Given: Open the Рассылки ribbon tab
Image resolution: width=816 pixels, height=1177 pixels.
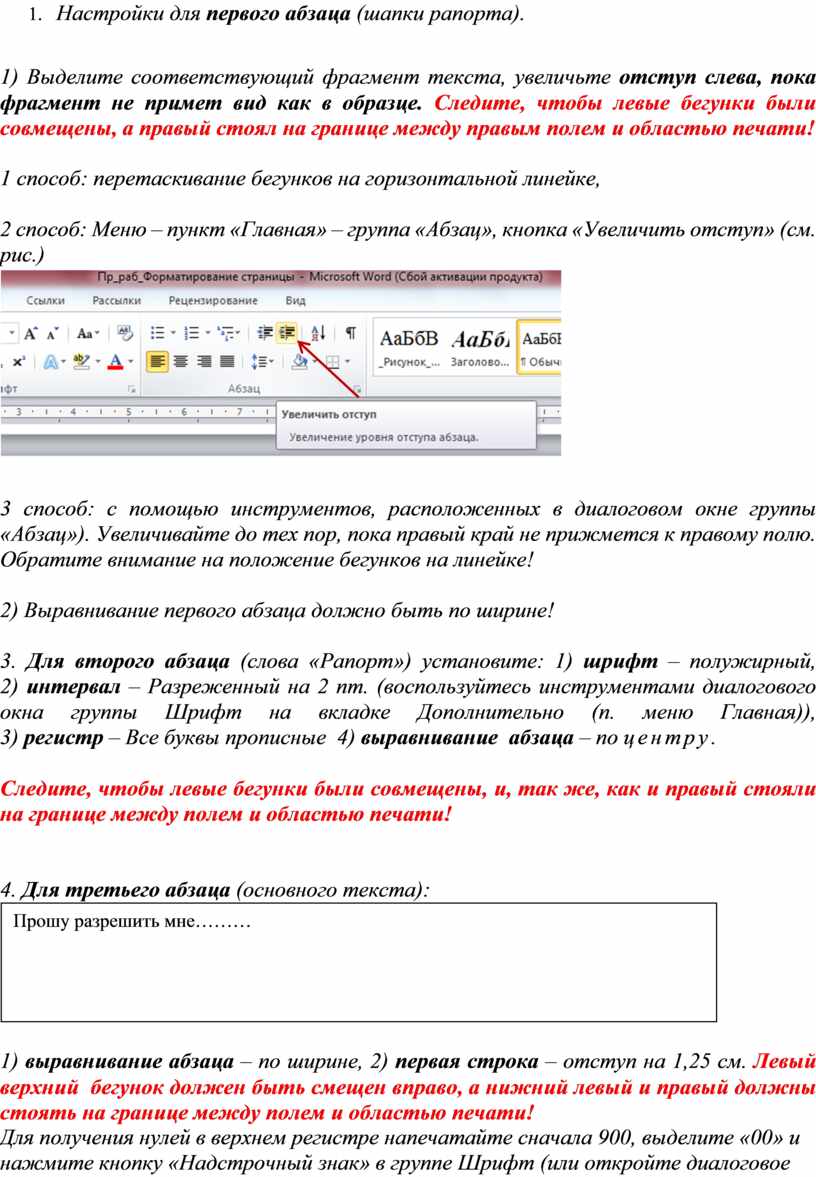Looking at the screenshot, I should point(116,300).
